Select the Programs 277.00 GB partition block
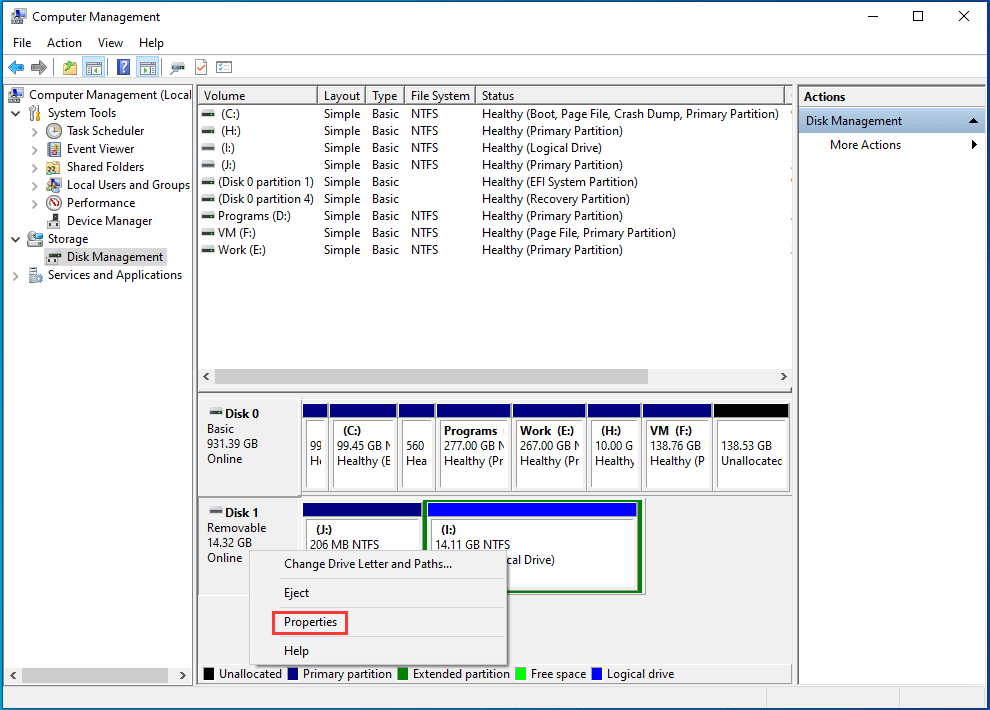 (x=473, y=447)
